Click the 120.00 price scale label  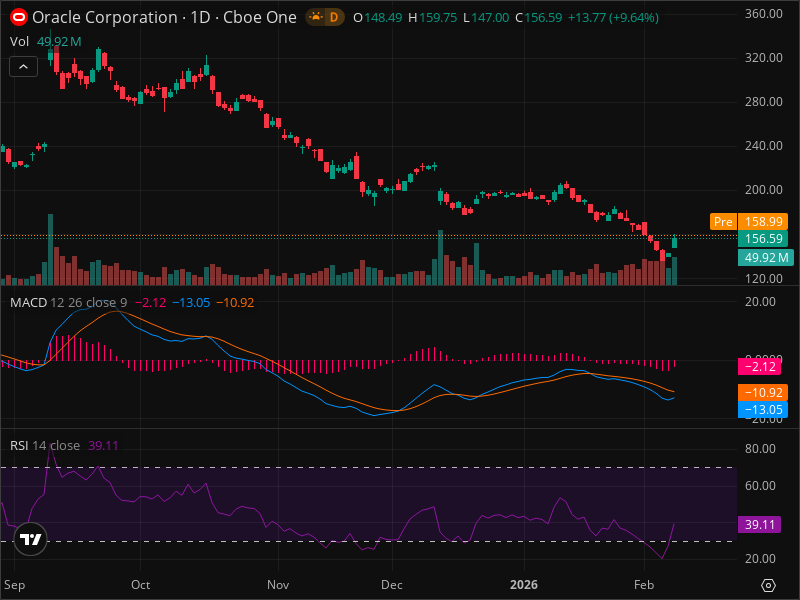coord(764,279)
